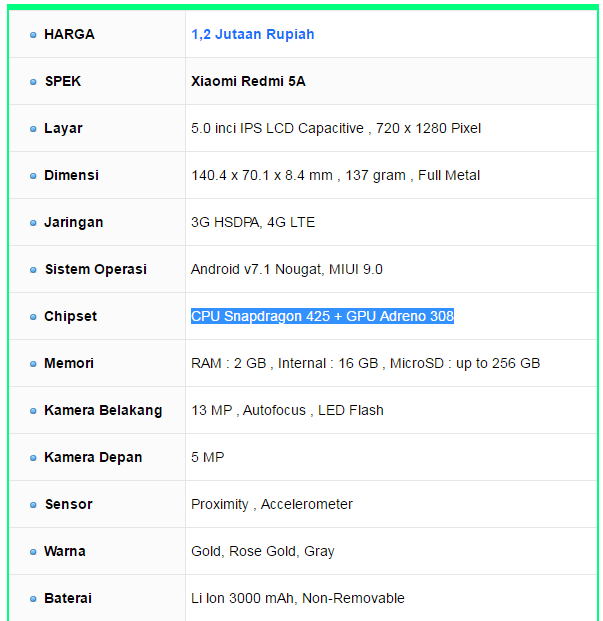Click the bullet icon beside HARGA
Screen dimensions: 603x621
[x=33, y=35]
